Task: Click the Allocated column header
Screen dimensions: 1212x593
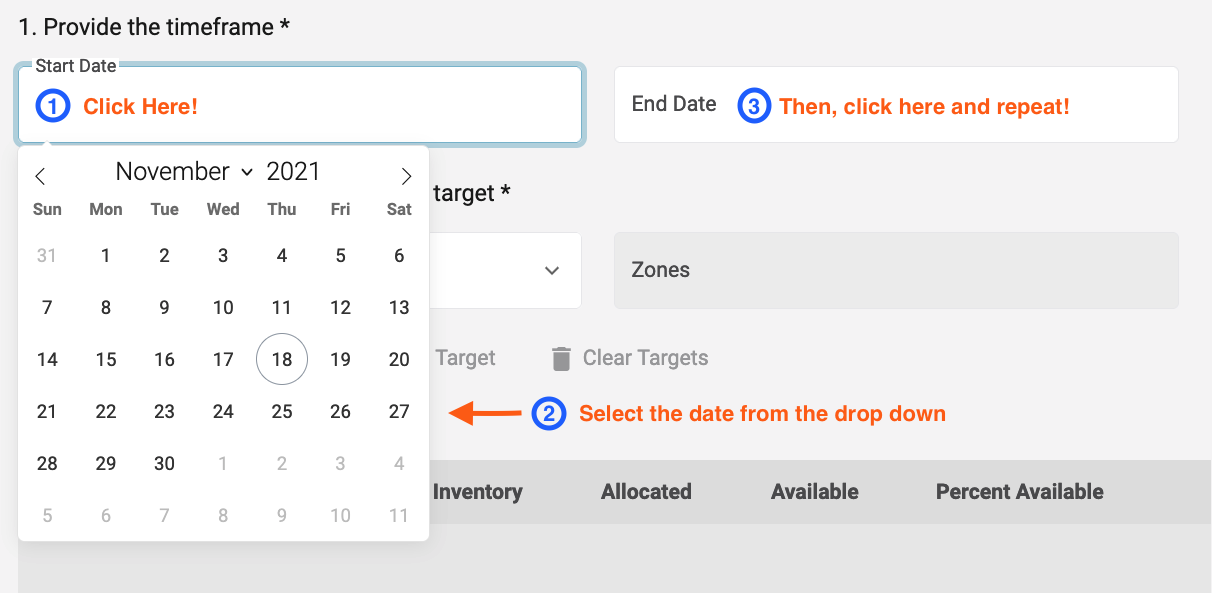Action: click(646, 492)
